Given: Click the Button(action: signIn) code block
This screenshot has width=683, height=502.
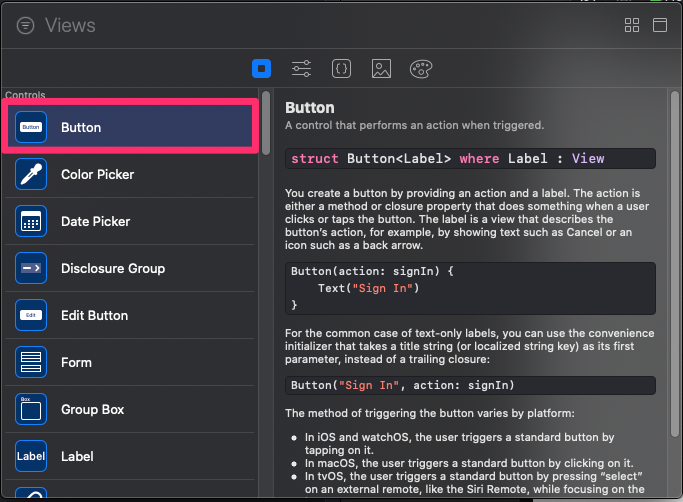Looking at the screenshot, I should 470,288.
